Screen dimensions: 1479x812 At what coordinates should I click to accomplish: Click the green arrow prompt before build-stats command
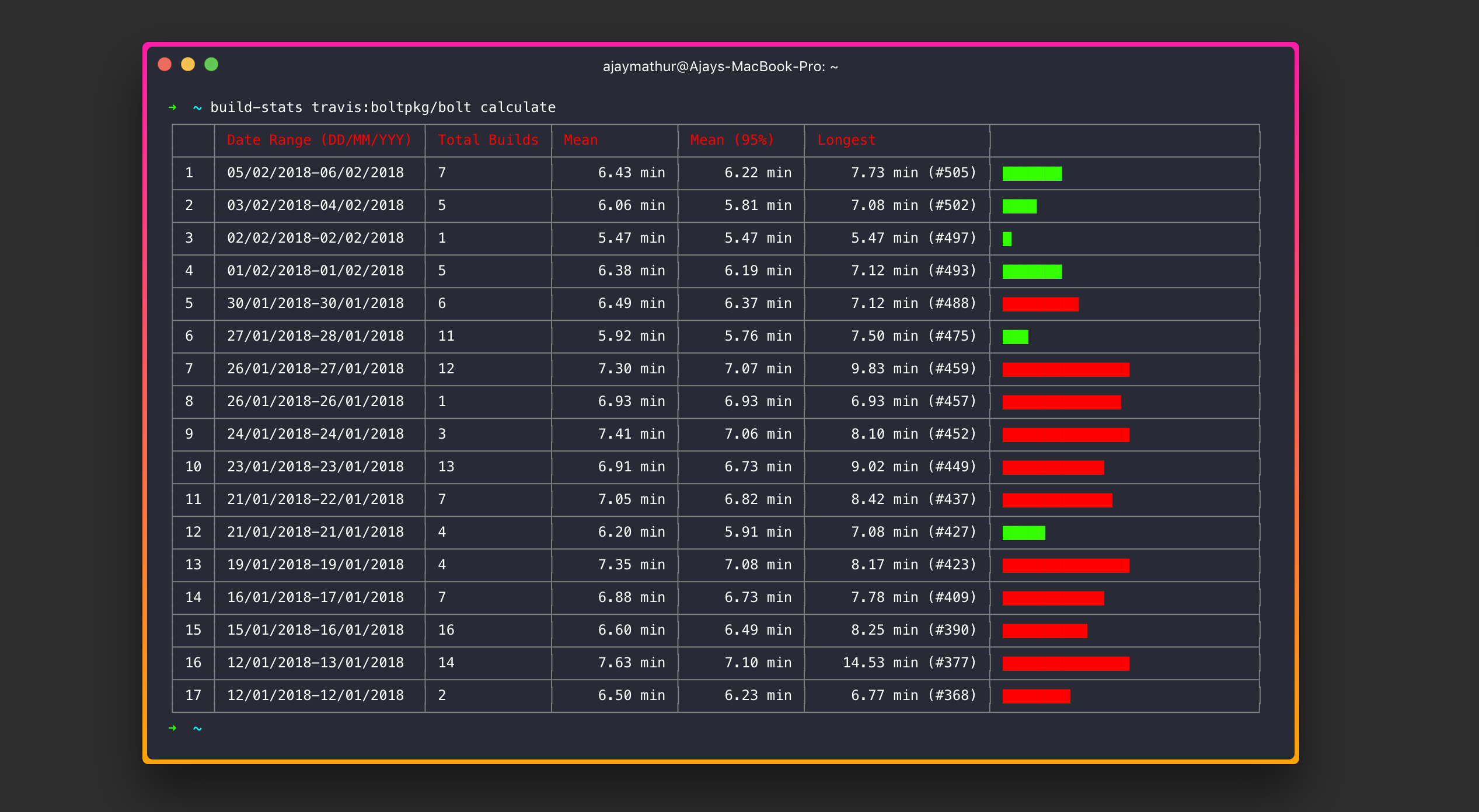pos(172,107)
